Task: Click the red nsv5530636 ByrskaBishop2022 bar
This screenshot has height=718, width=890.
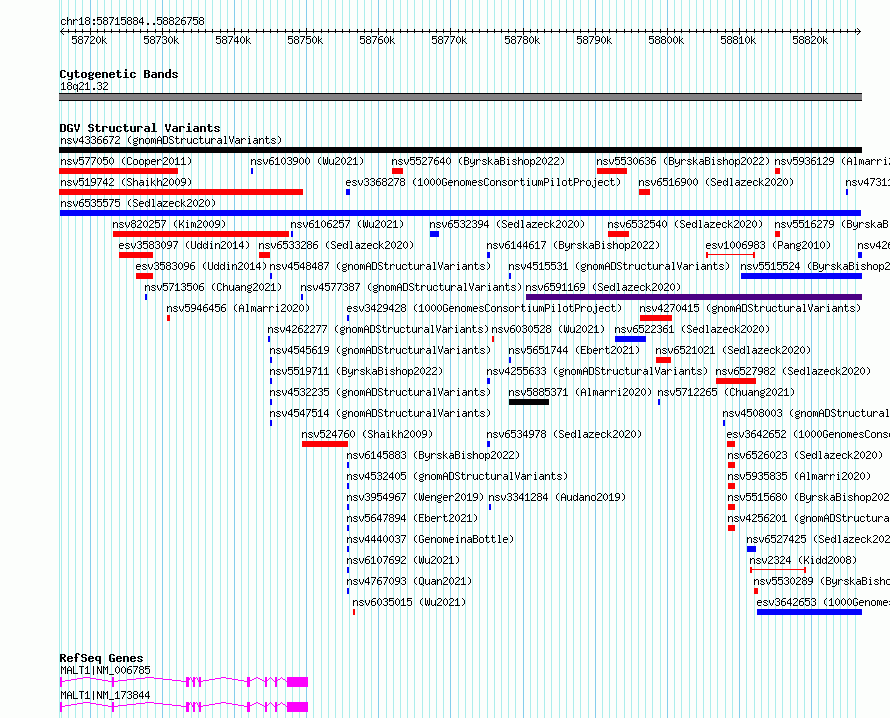Action: click(612, 171)
